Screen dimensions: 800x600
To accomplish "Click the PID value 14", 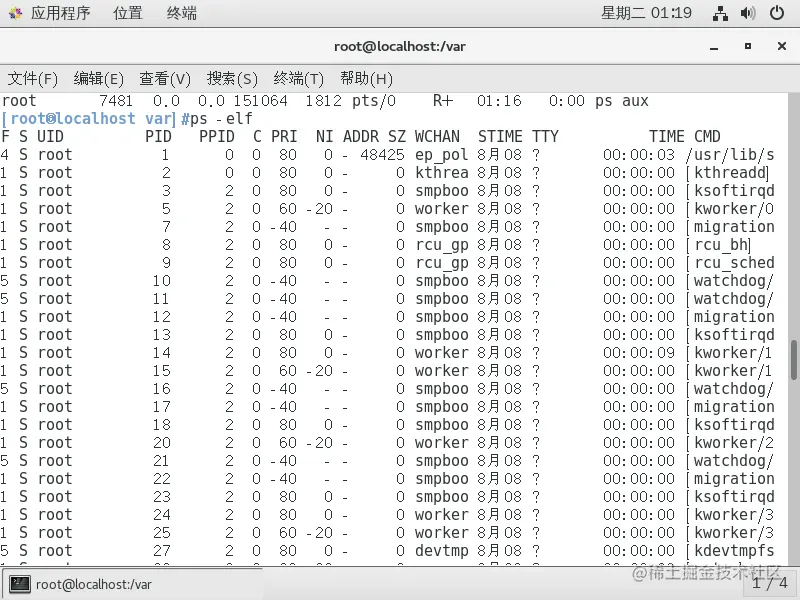I will point(162,353).
